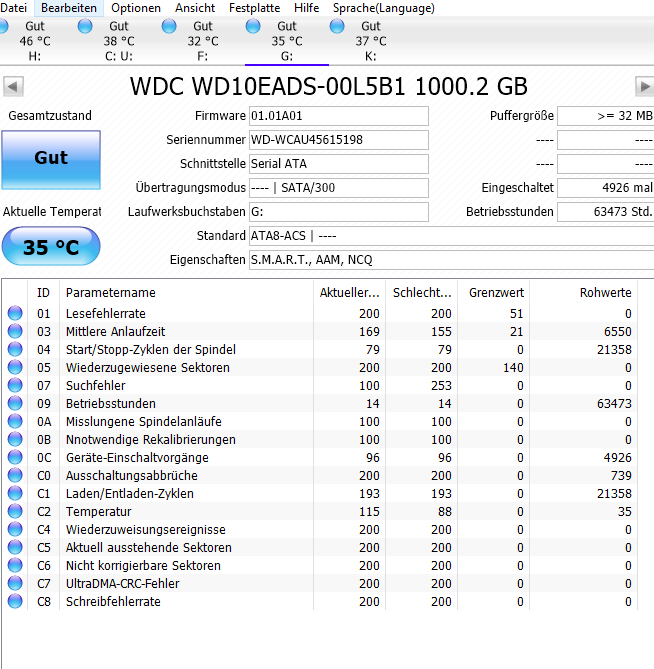Click status orb for Laden/Entladen-Zyklen row

pyautogui.click(x=15, y=493)
